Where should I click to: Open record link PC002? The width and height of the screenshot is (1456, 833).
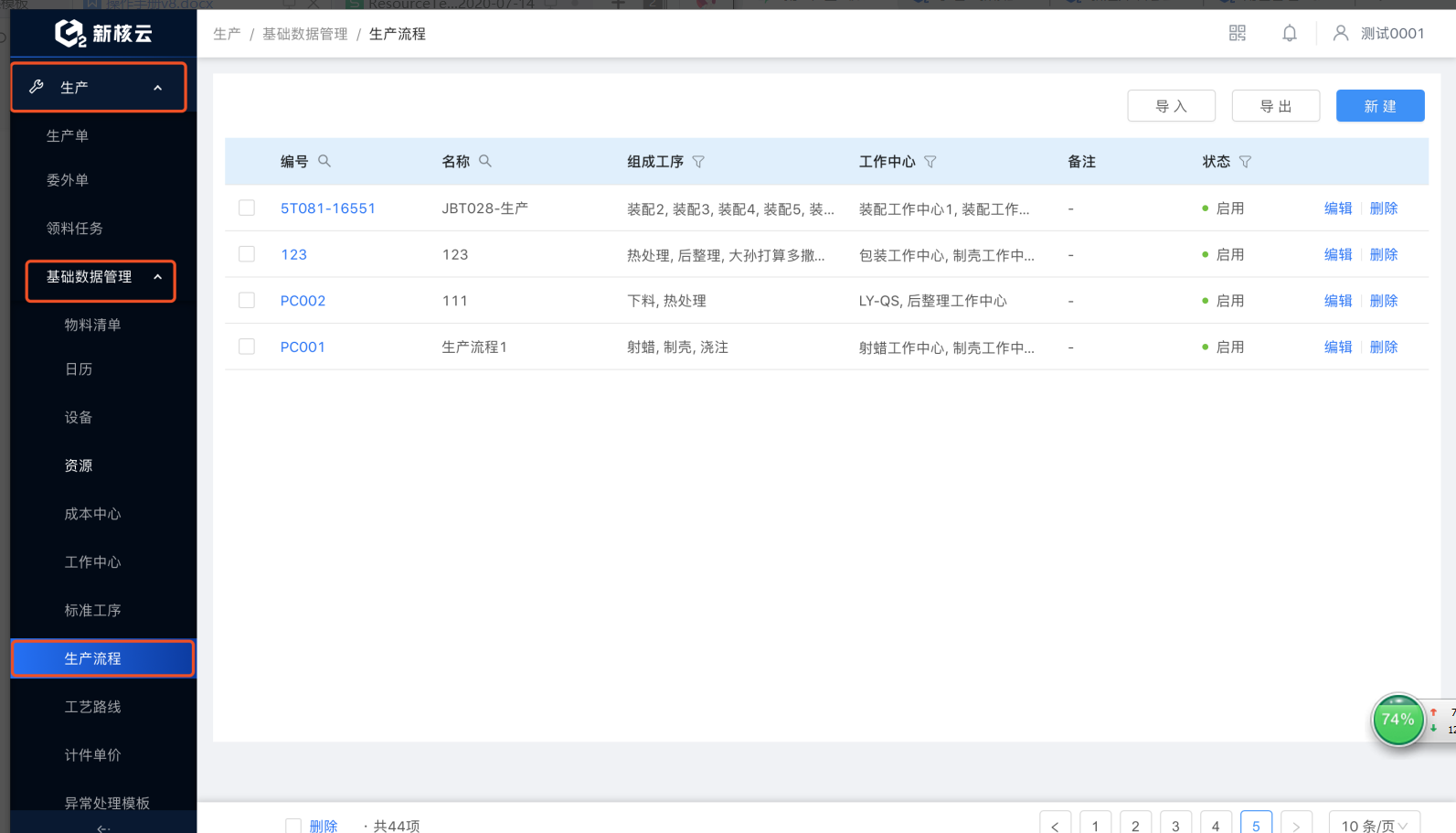pos(303,301)
